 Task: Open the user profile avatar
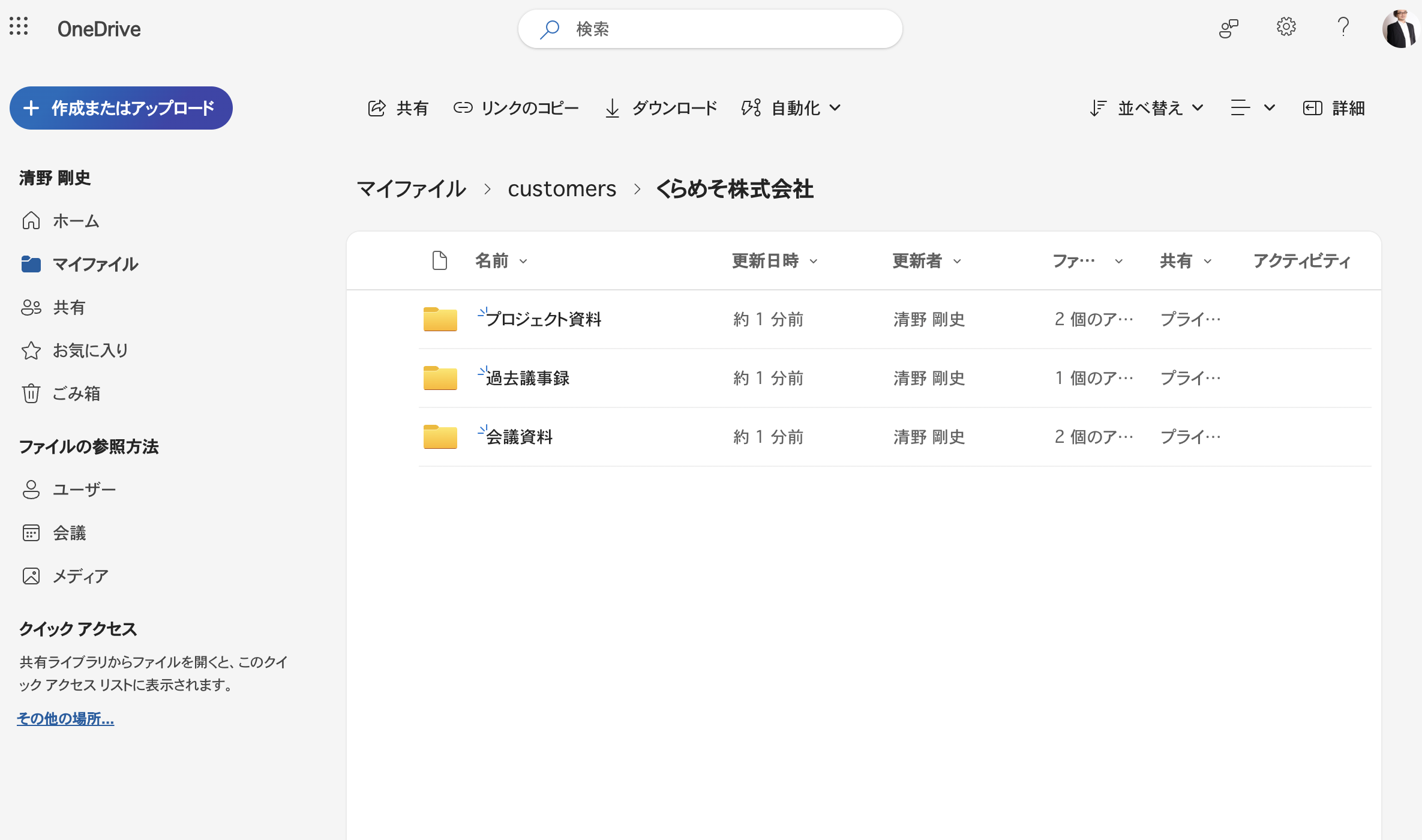[x=1400, y=28]
